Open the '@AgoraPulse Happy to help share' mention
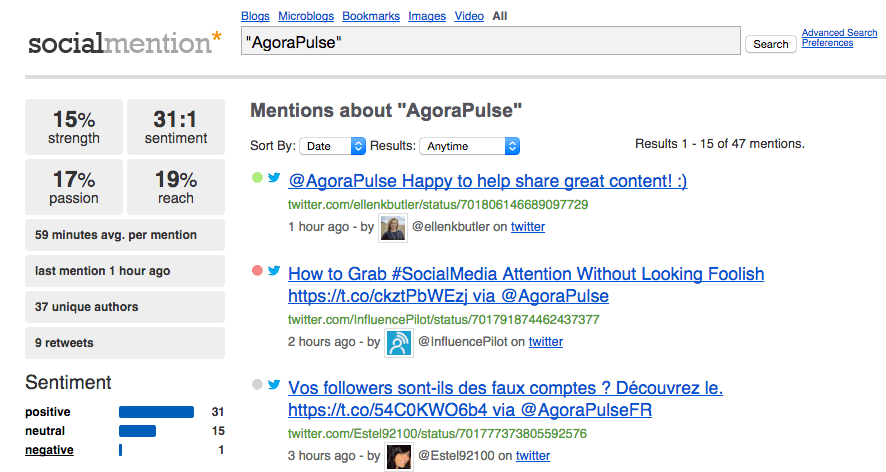This screenshot has height=472, width=886. (x=488, y=181)
